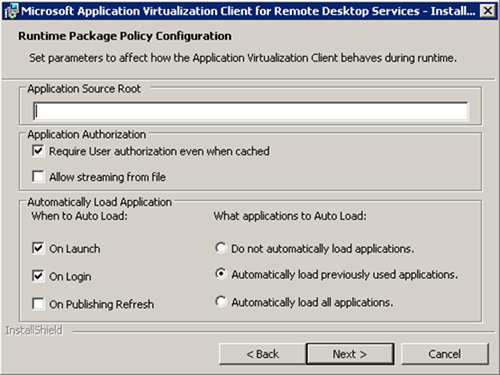Uncheck the On Launch auto load option
This screenshot has width=500, height=375.
pyautogui.click(x=38, y=248)
